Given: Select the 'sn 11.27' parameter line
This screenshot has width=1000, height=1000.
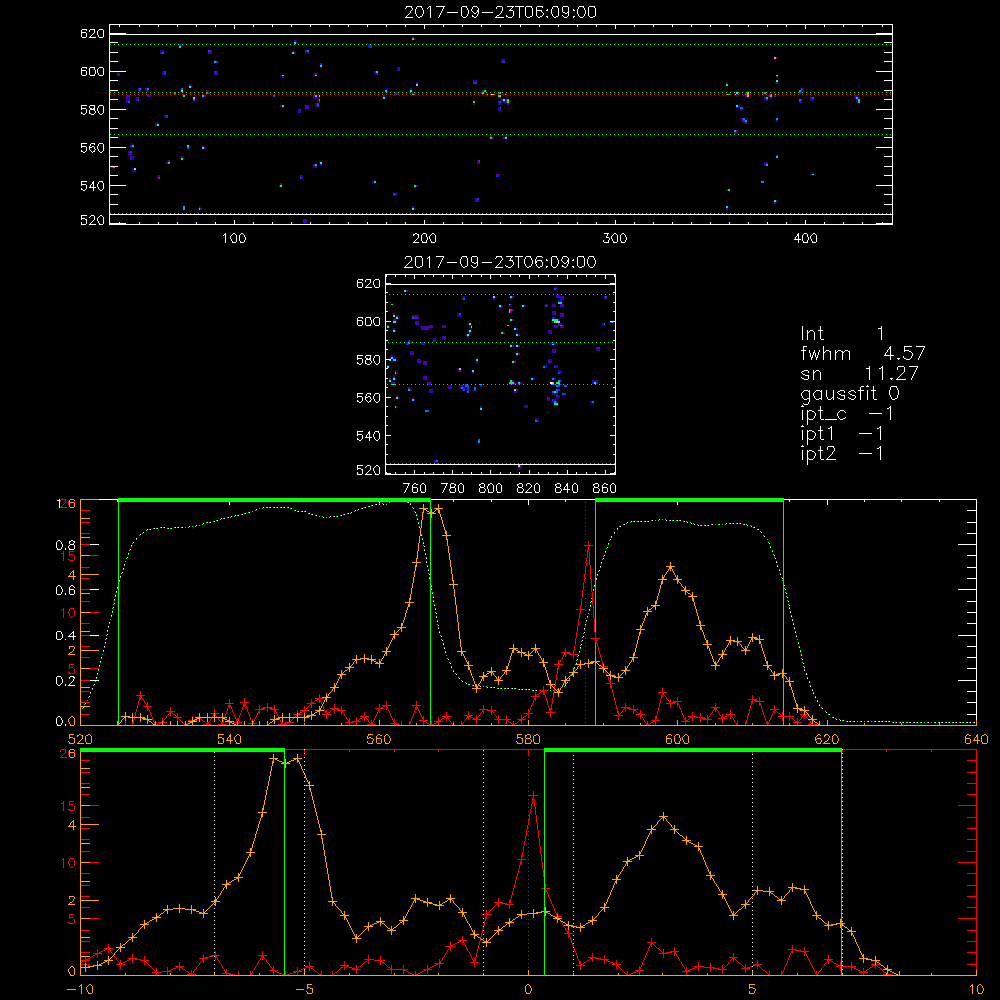Looking at the screenshot, I should coord(860,373).
